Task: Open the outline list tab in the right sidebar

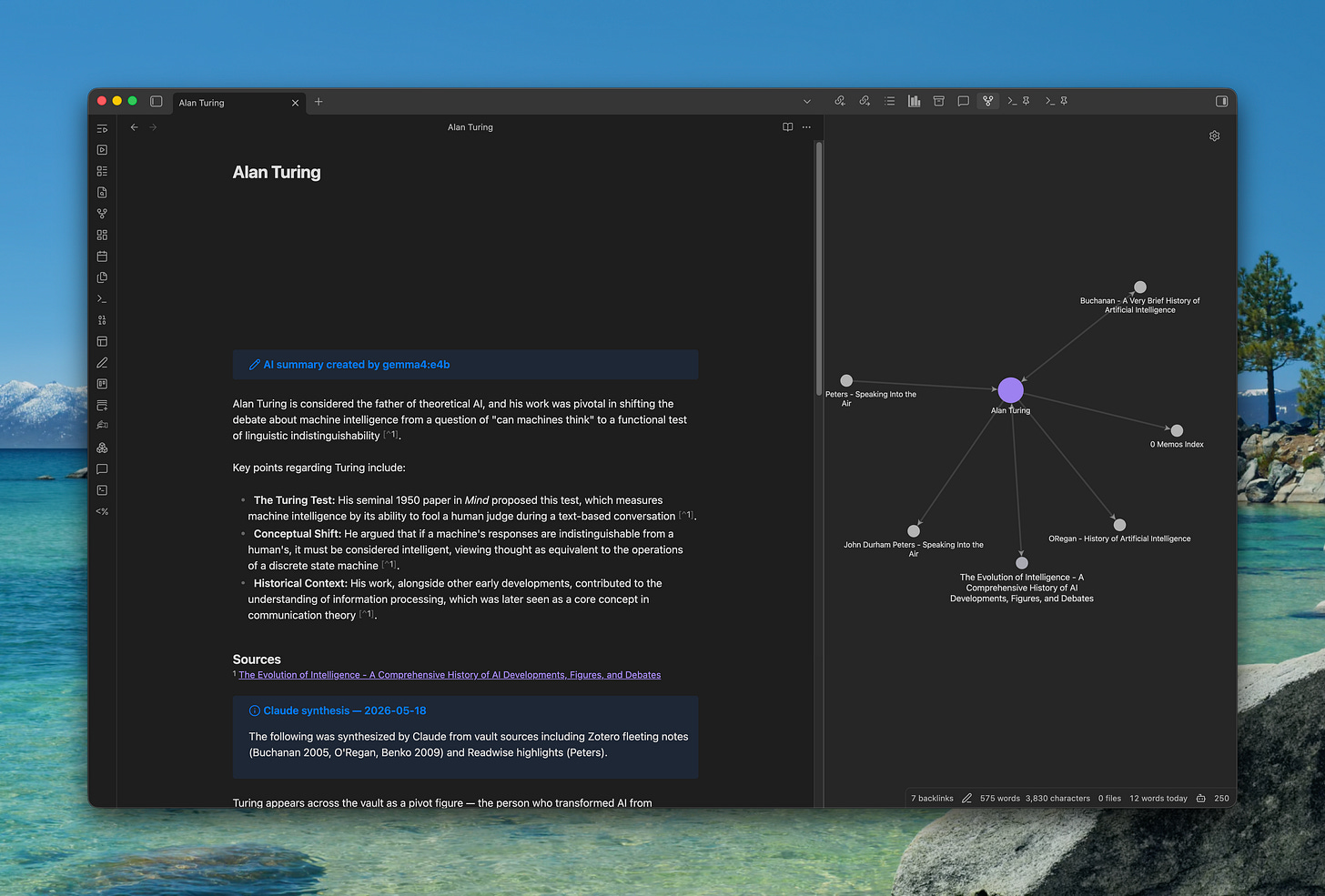Action: [x=889, y=101]
